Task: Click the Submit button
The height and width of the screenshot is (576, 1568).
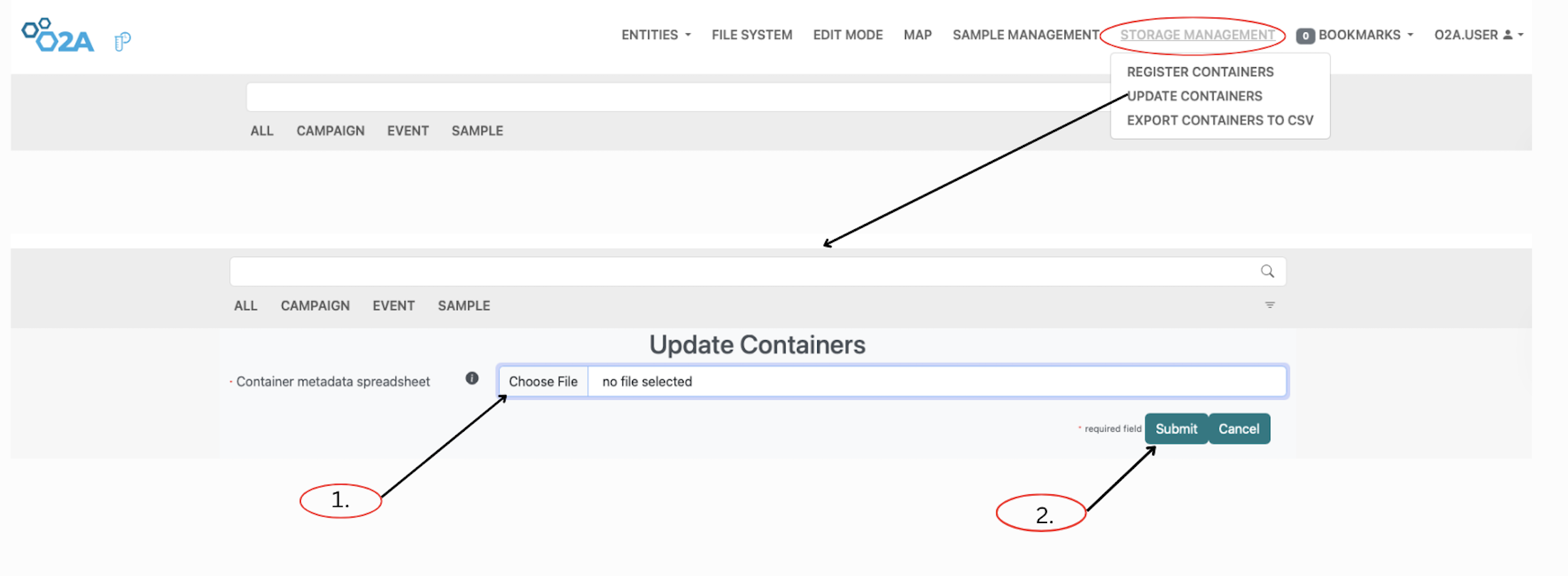Action: pos(1176,428)
